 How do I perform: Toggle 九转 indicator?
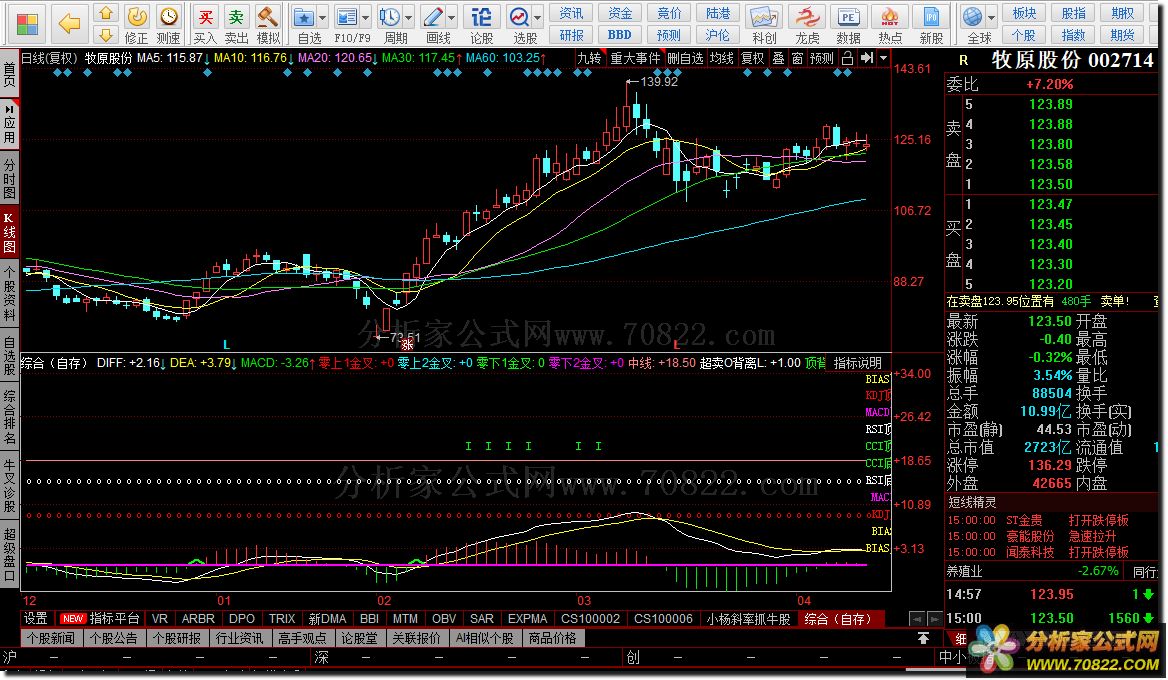click(x=589, y=57)
